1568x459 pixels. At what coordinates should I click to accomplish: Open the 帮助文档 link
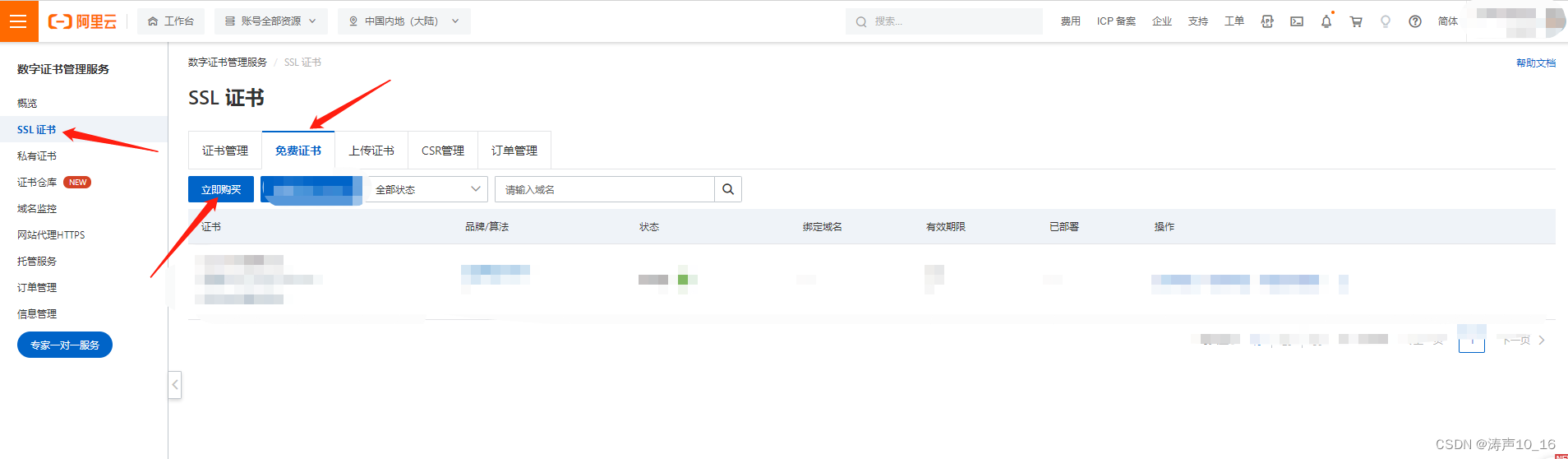tap(1536, 63)
